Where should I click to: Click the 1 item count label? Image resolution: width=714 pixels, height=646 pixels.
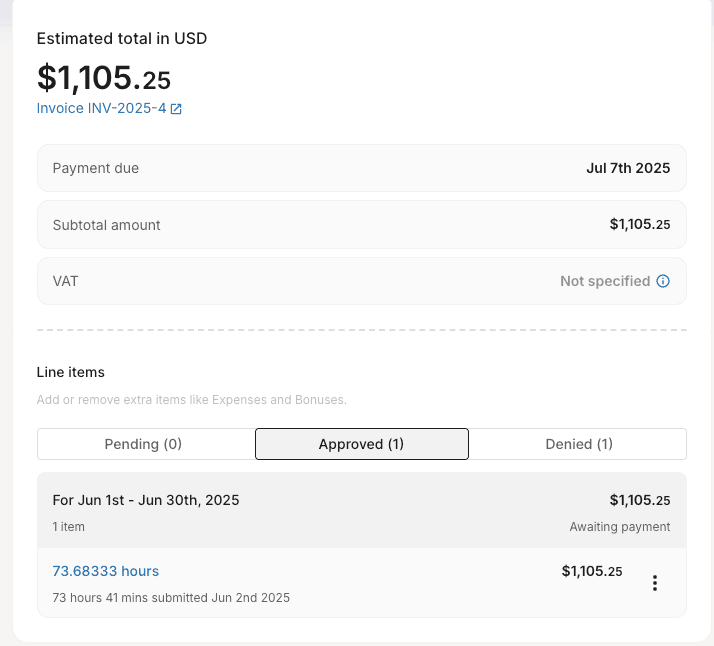coord(69,527)
